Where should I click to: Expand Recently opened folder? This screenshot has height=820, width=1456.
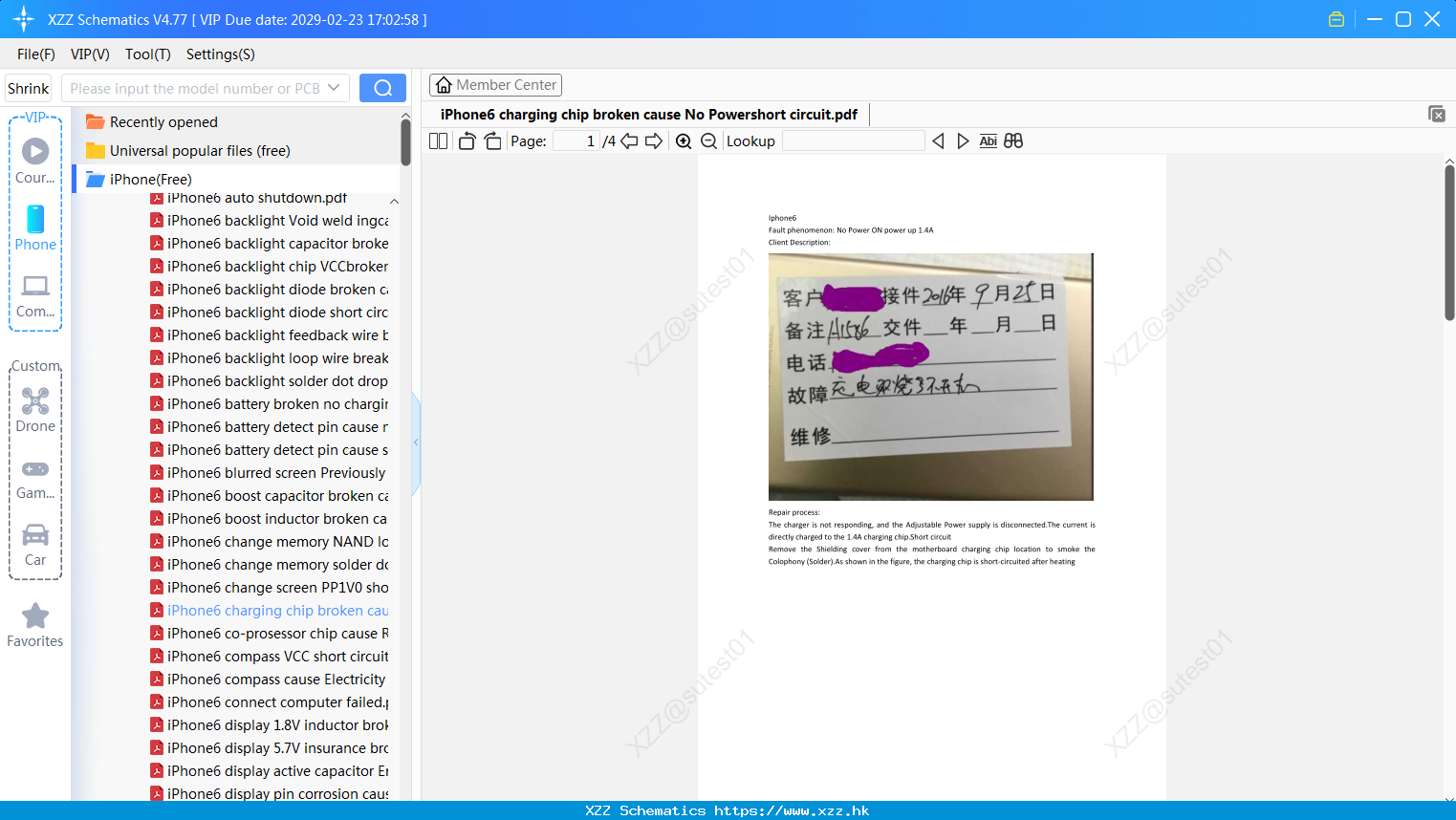163,122
